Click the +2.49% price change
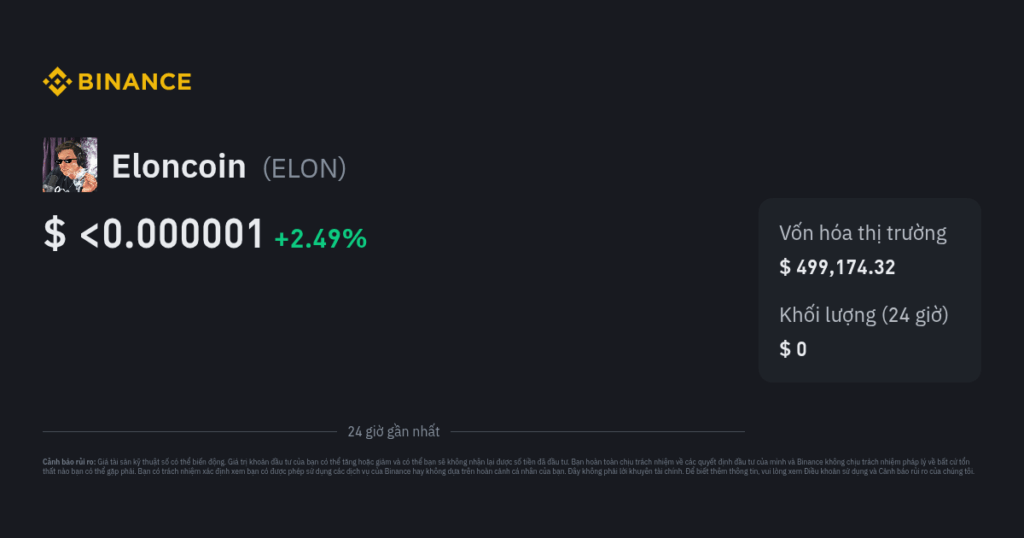Viewport: 1024px width, 538px height. click(320, 238)
